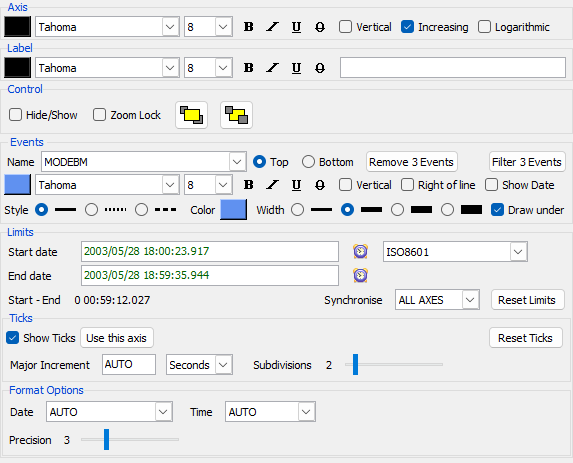Select the Top radio button
Viewport: 573px width, 463px height.
[259, 162]
